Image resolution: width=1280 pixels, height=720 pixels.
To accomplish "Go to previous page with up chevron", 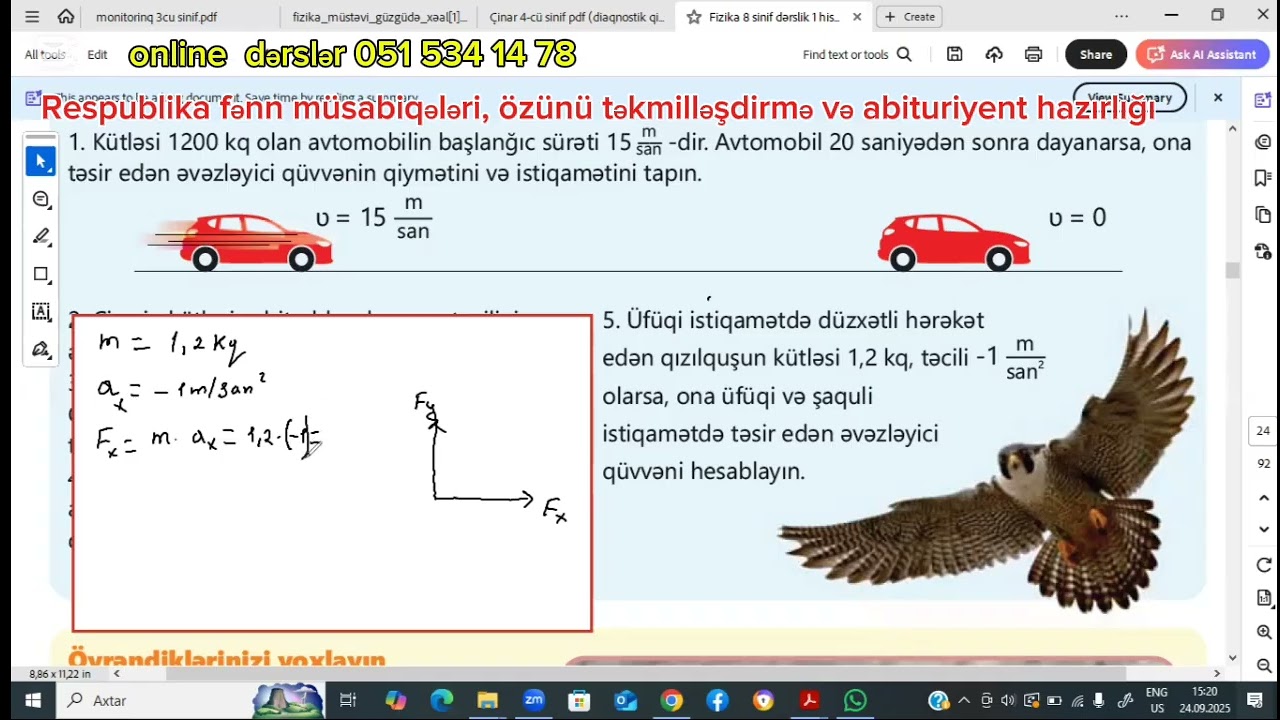I will point(1263,497).
